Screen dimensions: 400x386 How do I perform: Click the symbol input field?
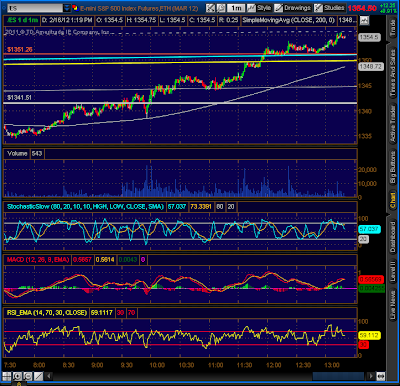(x=35, y=8)
